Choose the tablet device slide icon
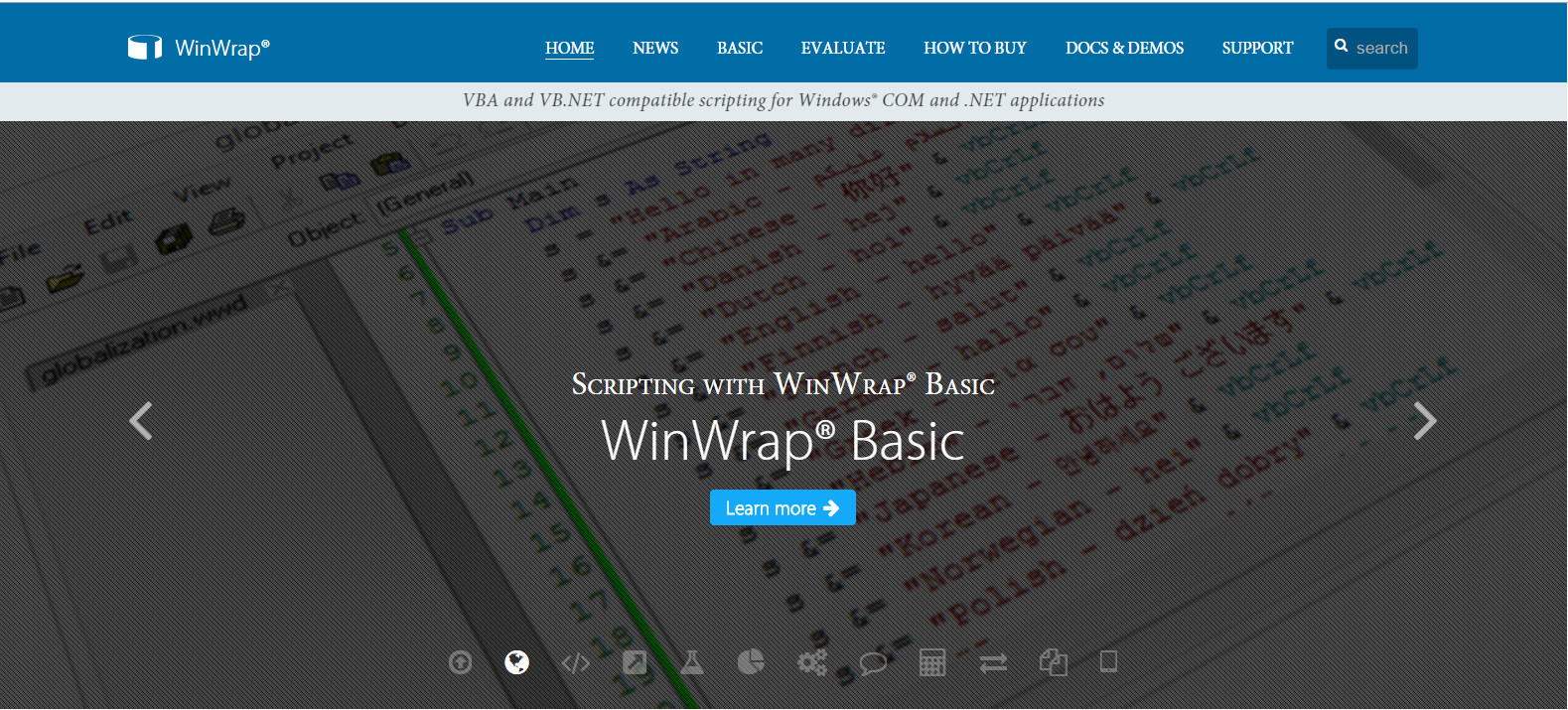The image size is (1568, 710). [1109, 661]
